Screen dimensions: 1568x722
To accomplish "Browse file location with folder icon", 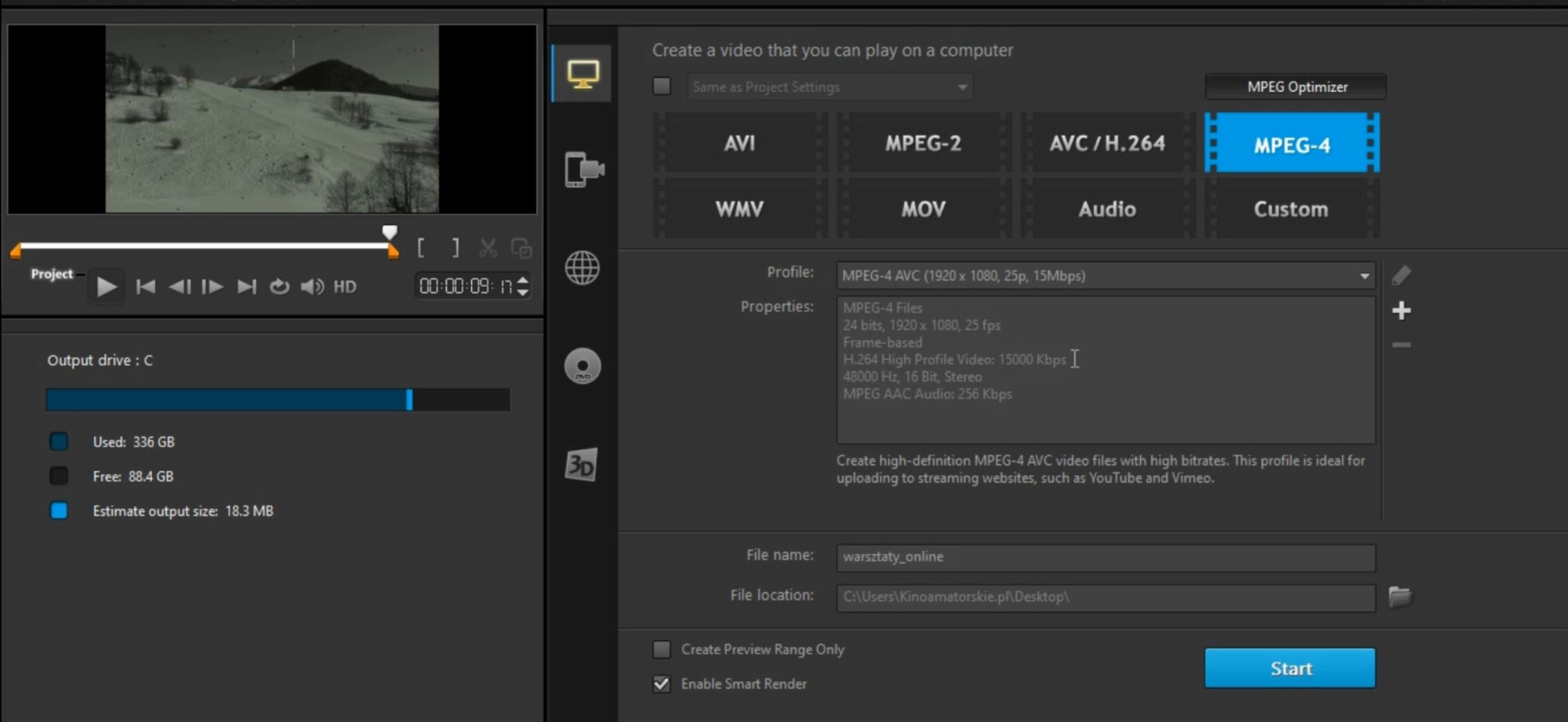I will 1400,596.
